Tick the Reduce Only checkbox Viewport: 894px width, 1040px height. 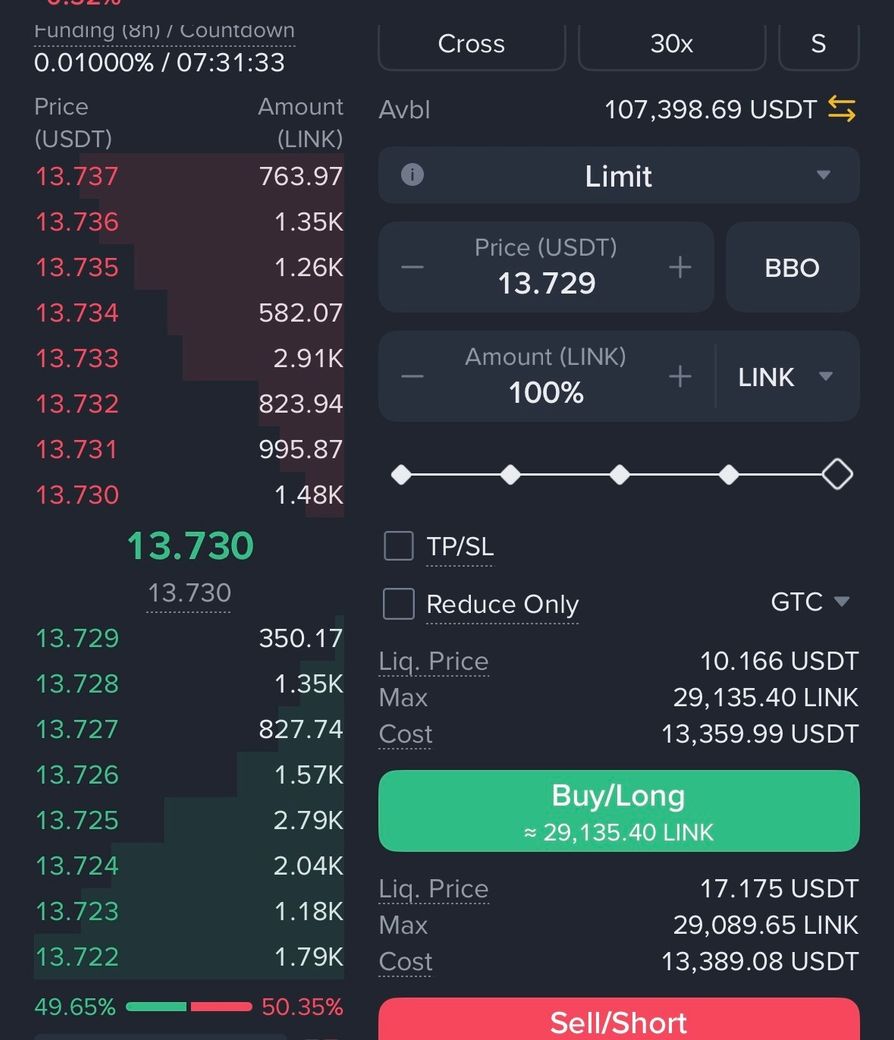point(399,604)
